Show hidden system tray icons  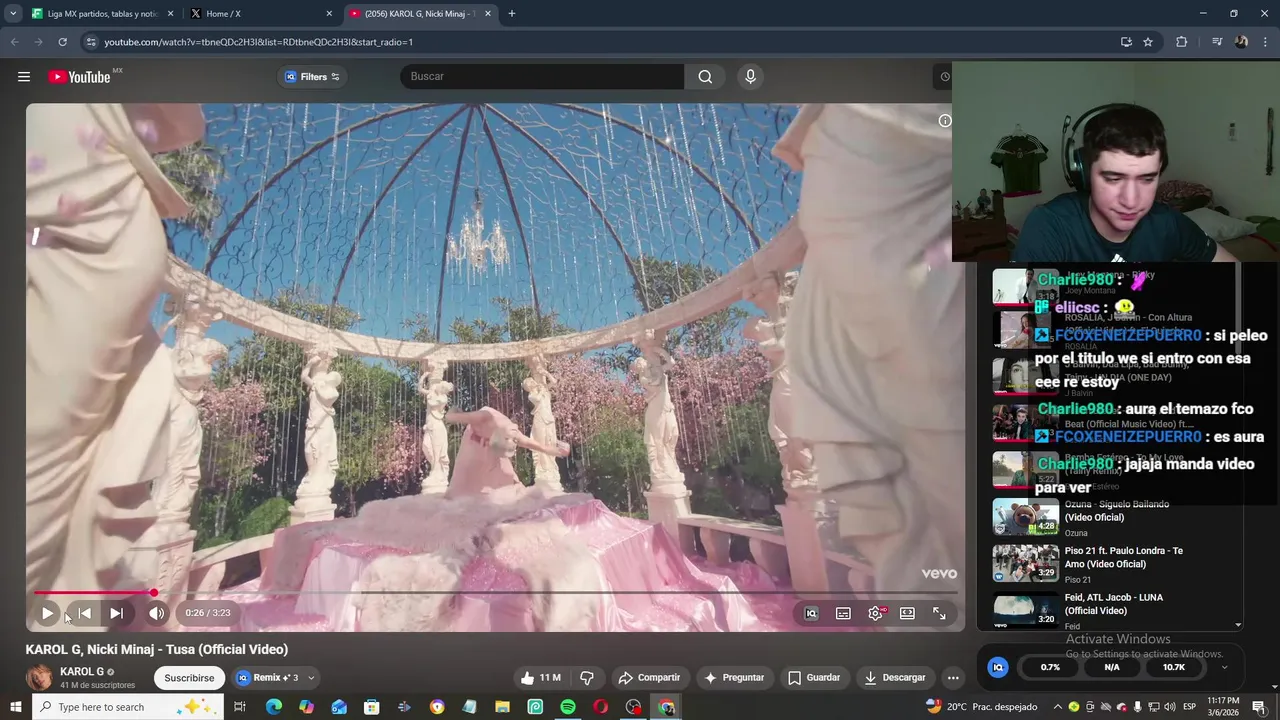click(1058, 707)
